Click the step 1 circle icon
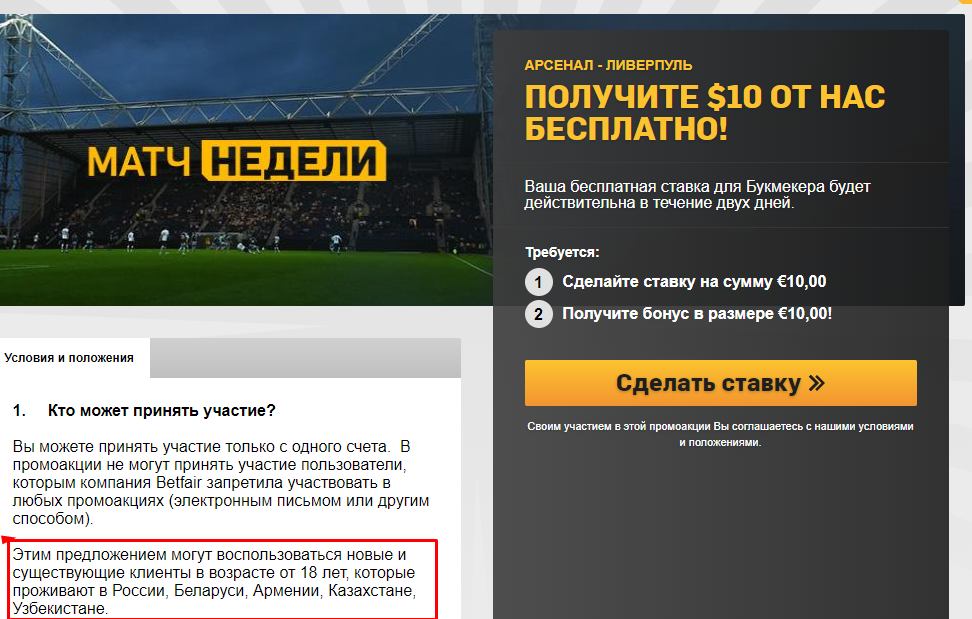This screenshot has width=972, height=619. click(539, 282)
